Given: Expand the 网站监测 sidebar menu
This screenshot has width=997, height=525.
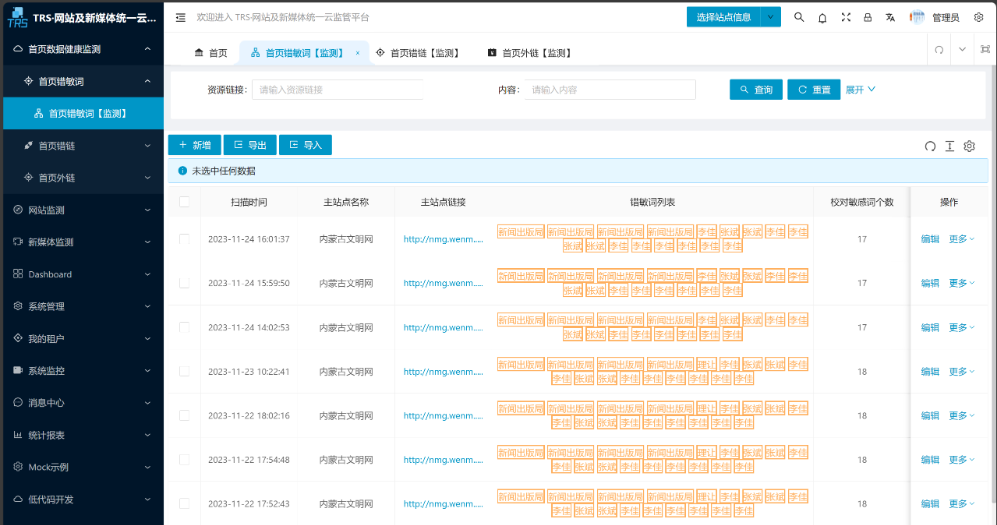Looking at the screenshot, I should tap(82, 210).
